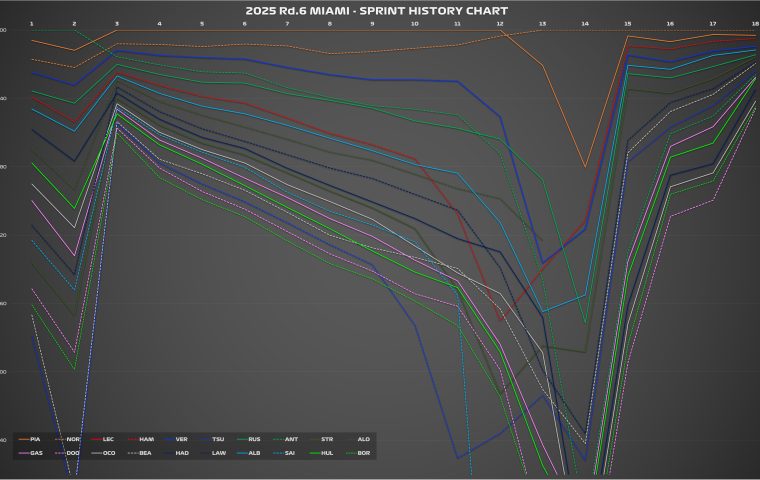Click lap number 3 on the top axis
This screenshot has width=760, height=480.
(x=117, y=24)
